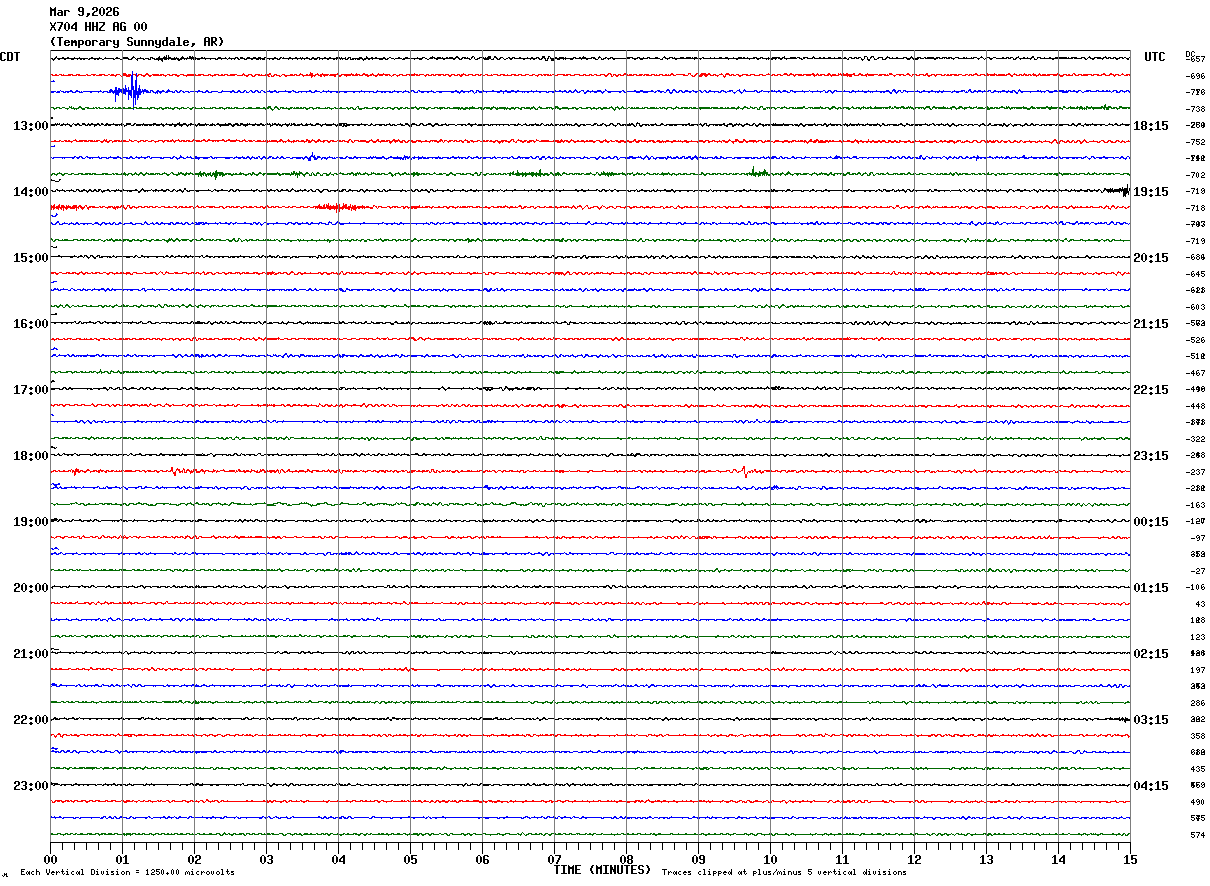Screen dimensions: 1210x886
Task: Click the black burst ending the 19:15 trace
Action: [x=1117, y=191]
